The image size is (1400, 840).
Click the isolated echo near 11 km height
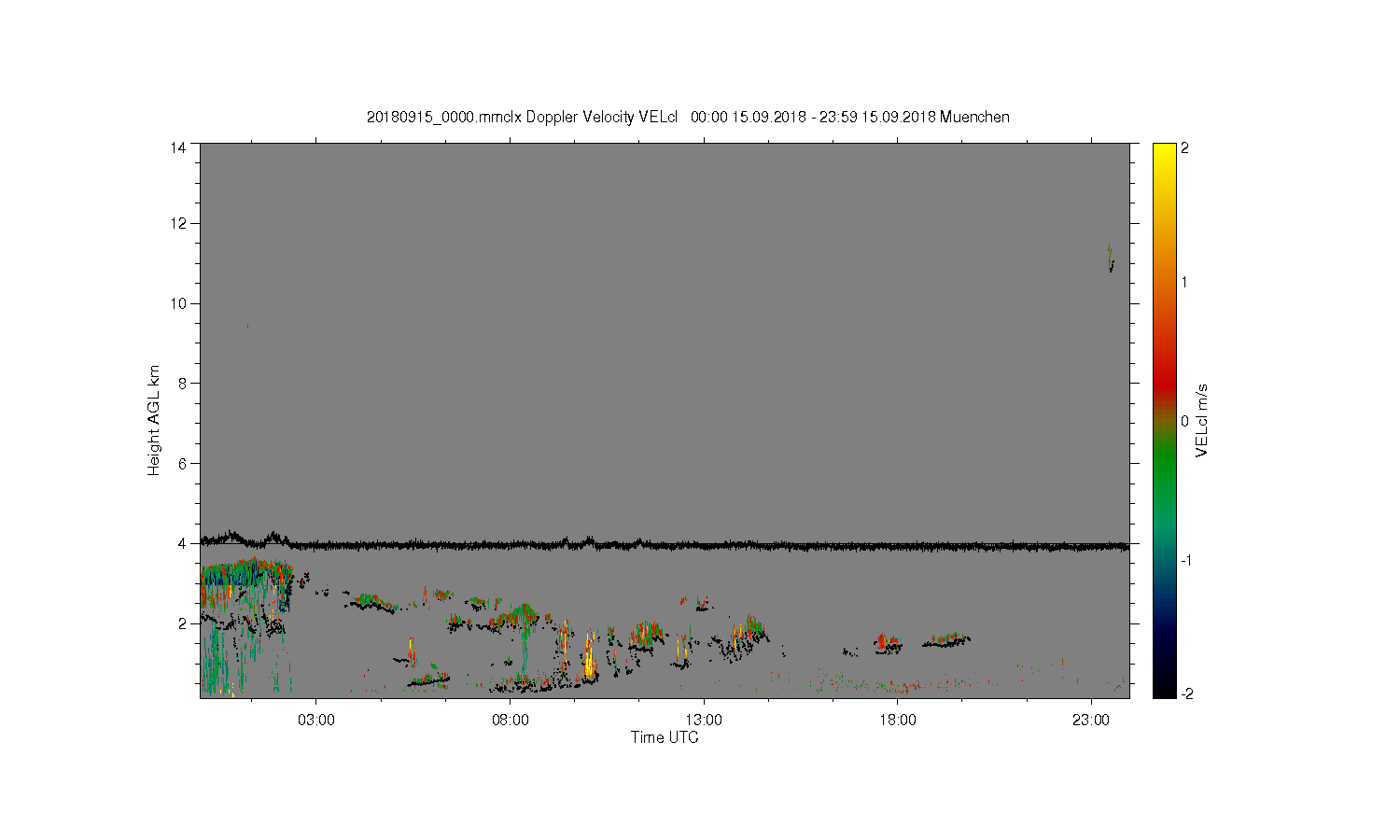pos(1110,259)
